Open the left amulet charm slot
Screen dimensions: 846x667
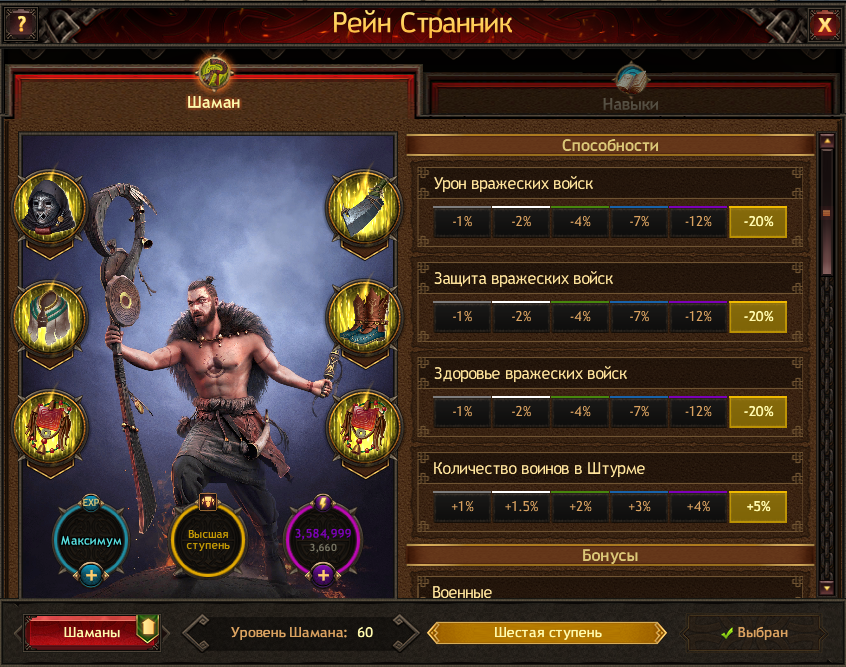tap(49, 427)
